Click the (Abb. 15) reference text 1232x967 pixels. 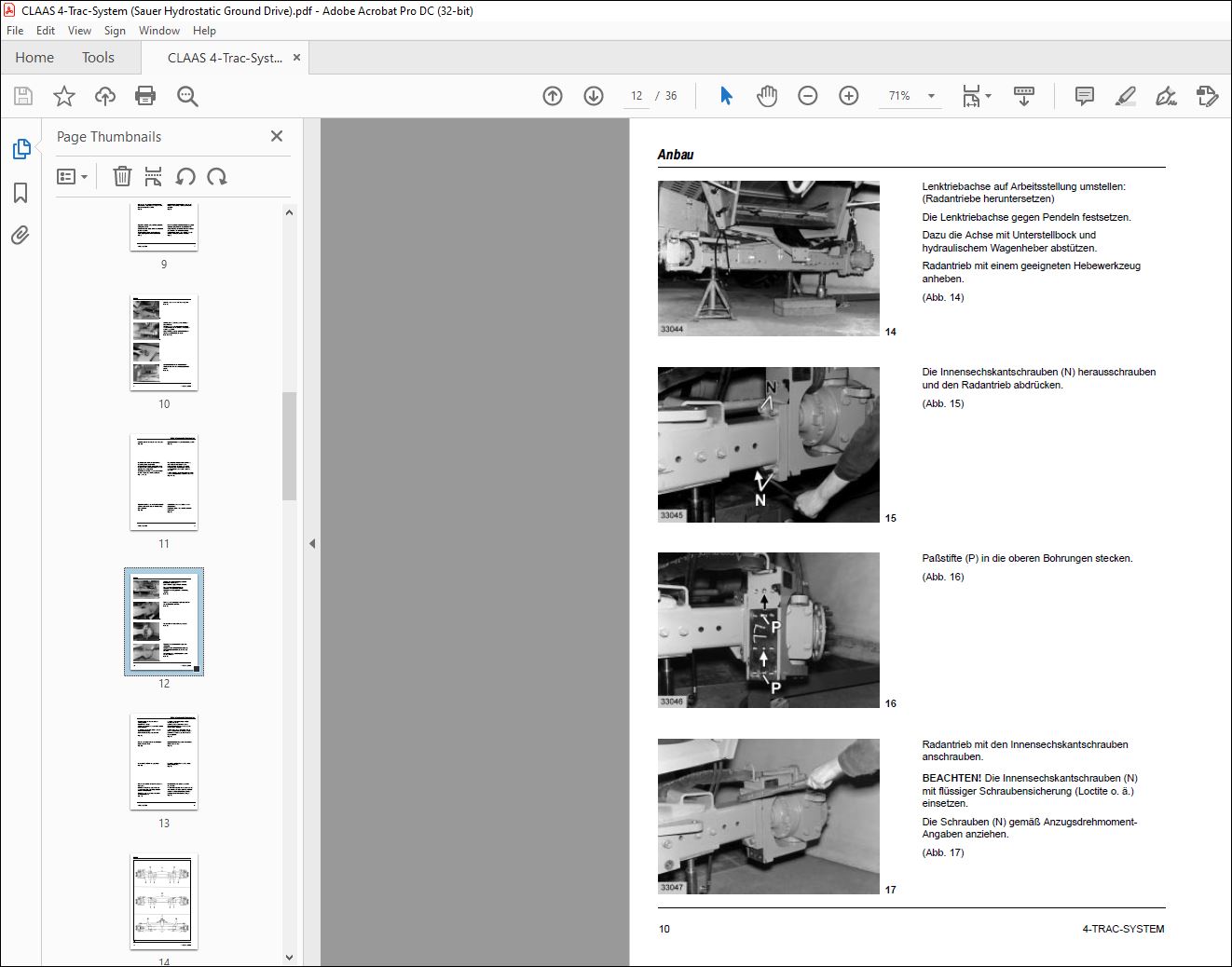click(943, 403)
